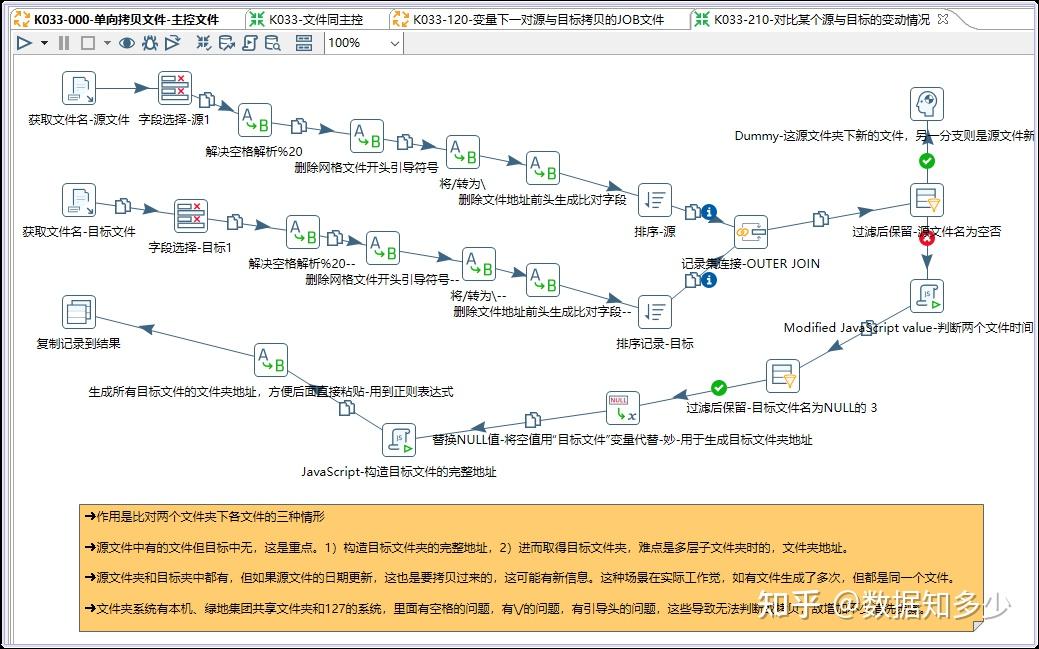Explore the database with the search icon
Image resolution: width=1039 pixels, height=649 pixels.
[x=275, y=43]
